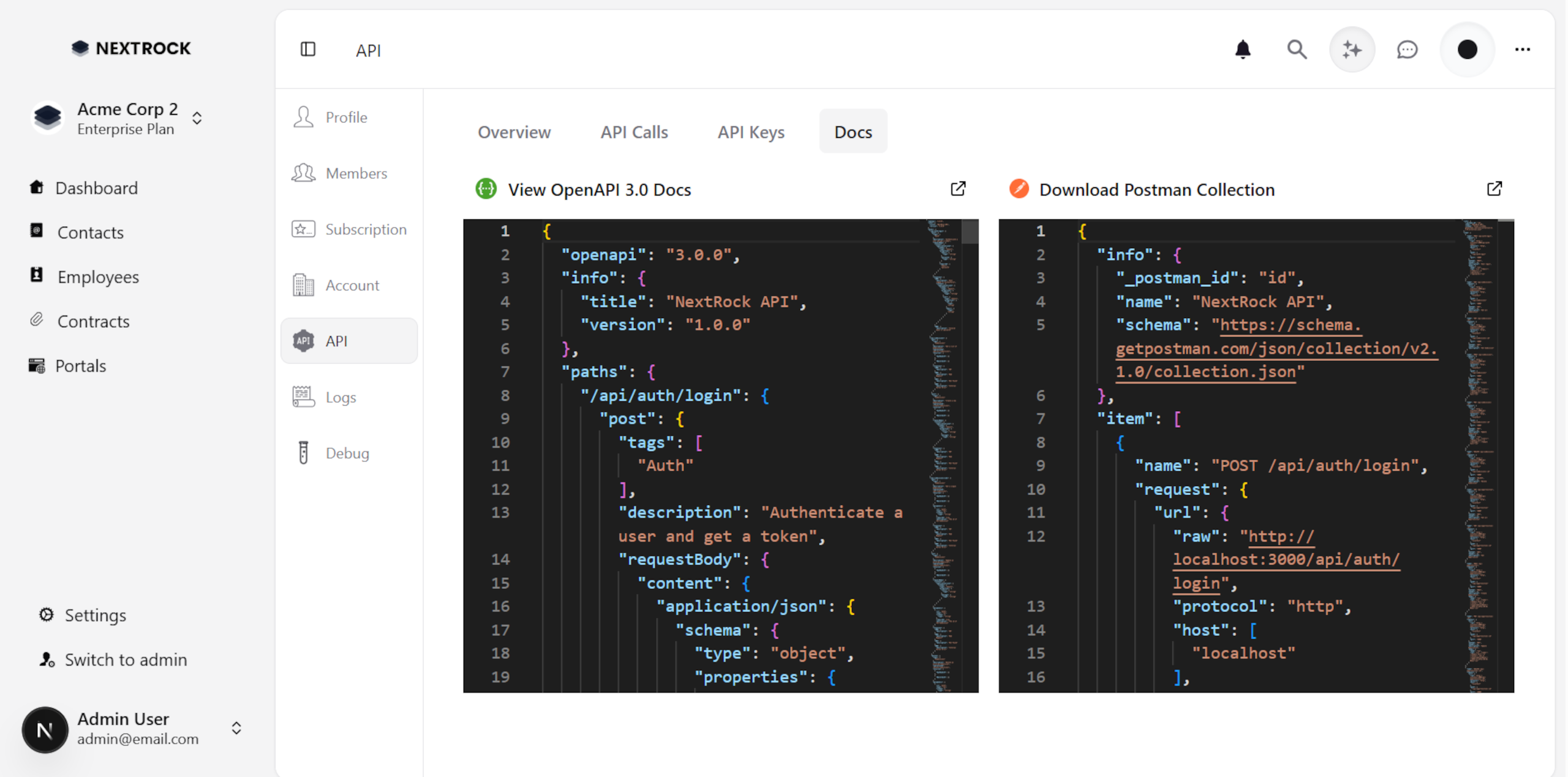Open the AI assistant sparkles icon
The width and height of the screenshot is (1568, 777).
(1352, 50)
